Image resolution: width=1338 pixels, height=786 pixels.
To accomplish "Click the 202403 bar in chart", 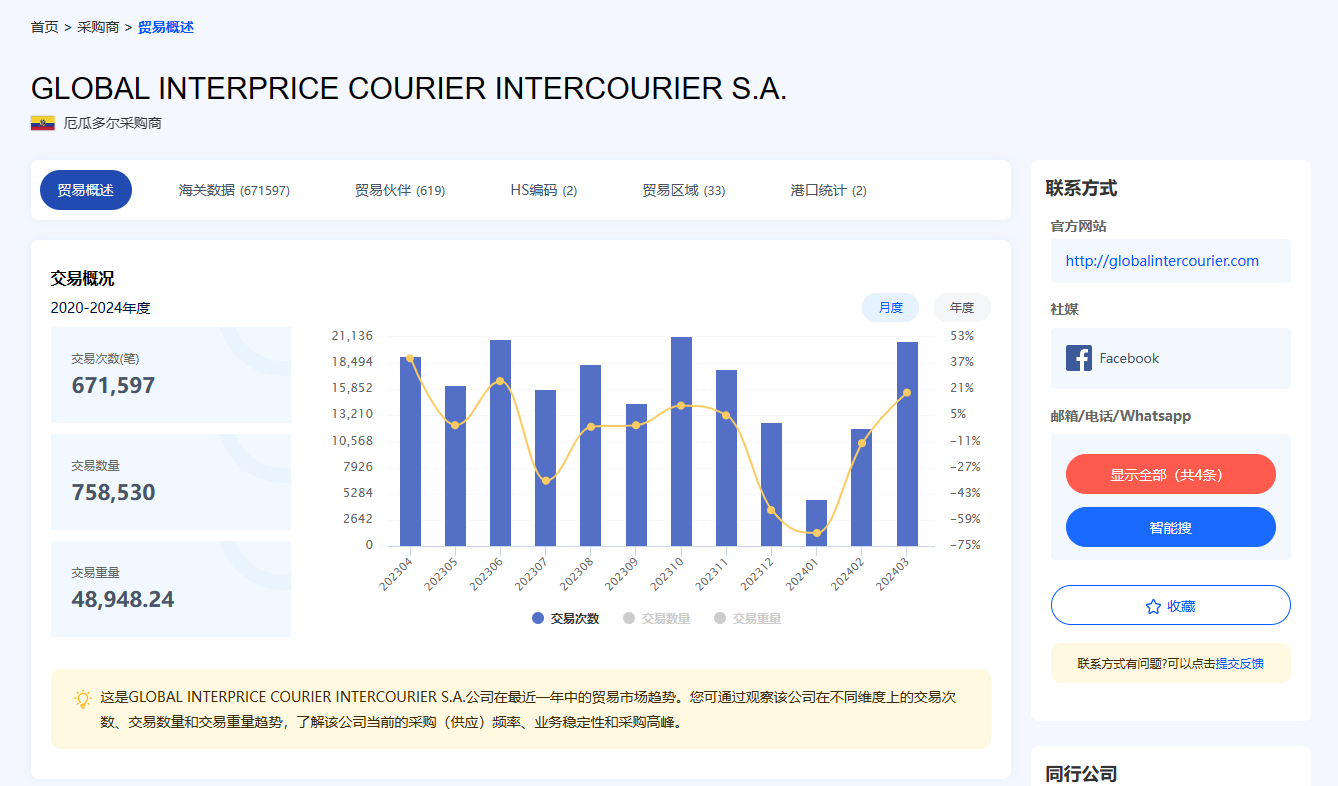I will (x=907, y=444).
